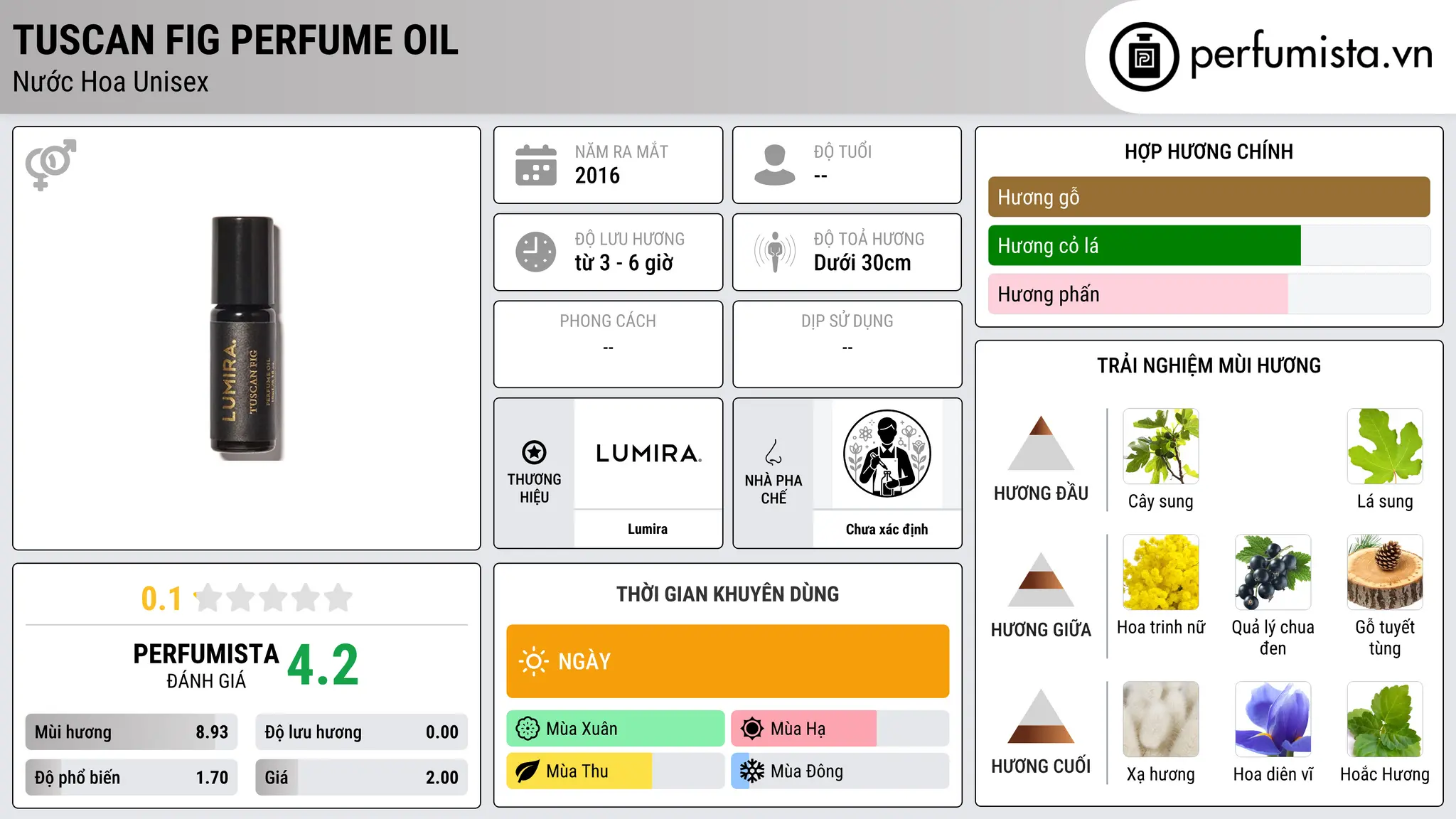Click the Hương phấn accord bar
This screenshot has width=1456, height=819.
pyautogui.click(x=1209, y=294)
